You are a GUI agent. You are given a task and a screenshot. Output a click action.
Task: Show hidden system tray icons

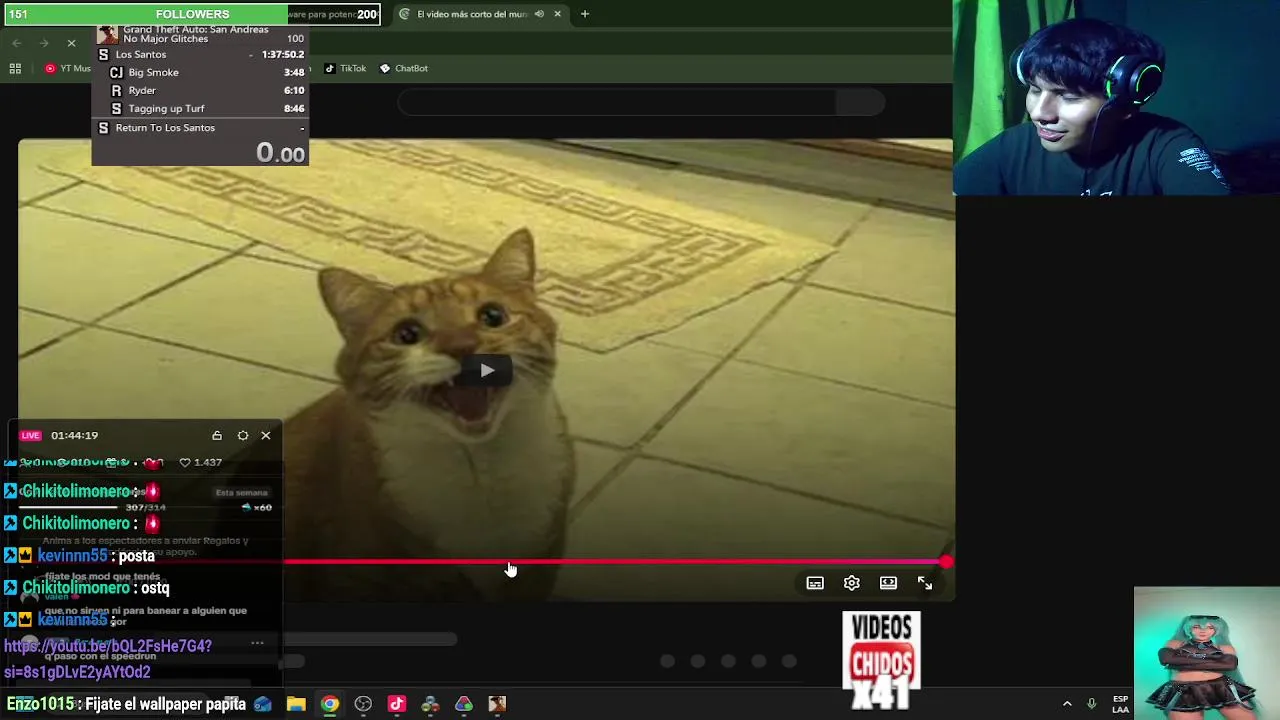[x=1067, y=704]
